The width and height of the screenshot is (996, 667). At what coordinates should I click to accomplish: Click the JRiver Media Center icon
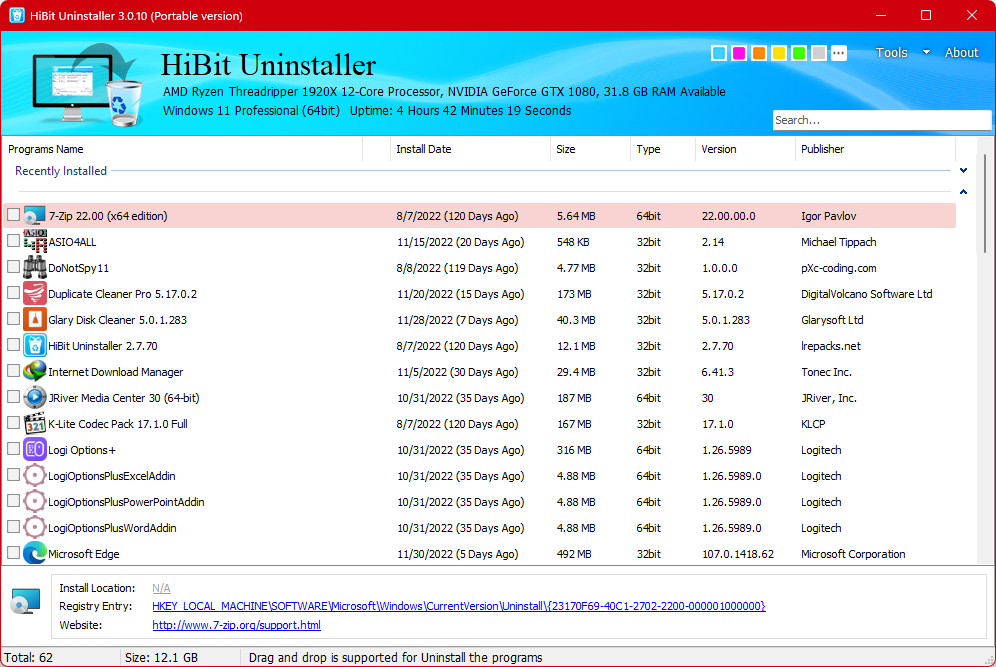pyautogui.click(x=35, y=398)
